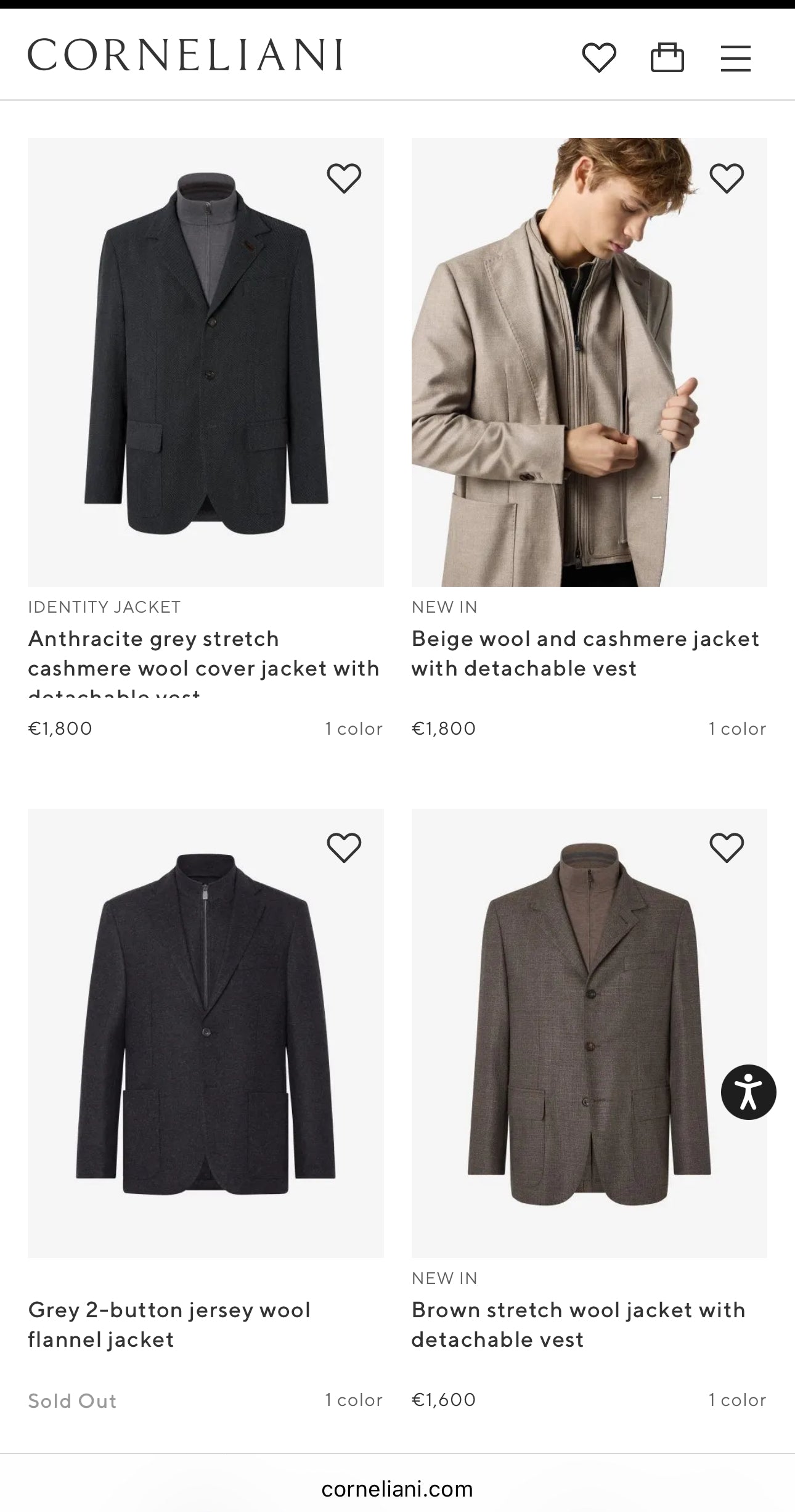Image resolution: width=795 pixels, height=1512 pixels.
Task: Favorite the Anthracite grey cover jacket
Action: pyautogui.click(x=344, y=178)
